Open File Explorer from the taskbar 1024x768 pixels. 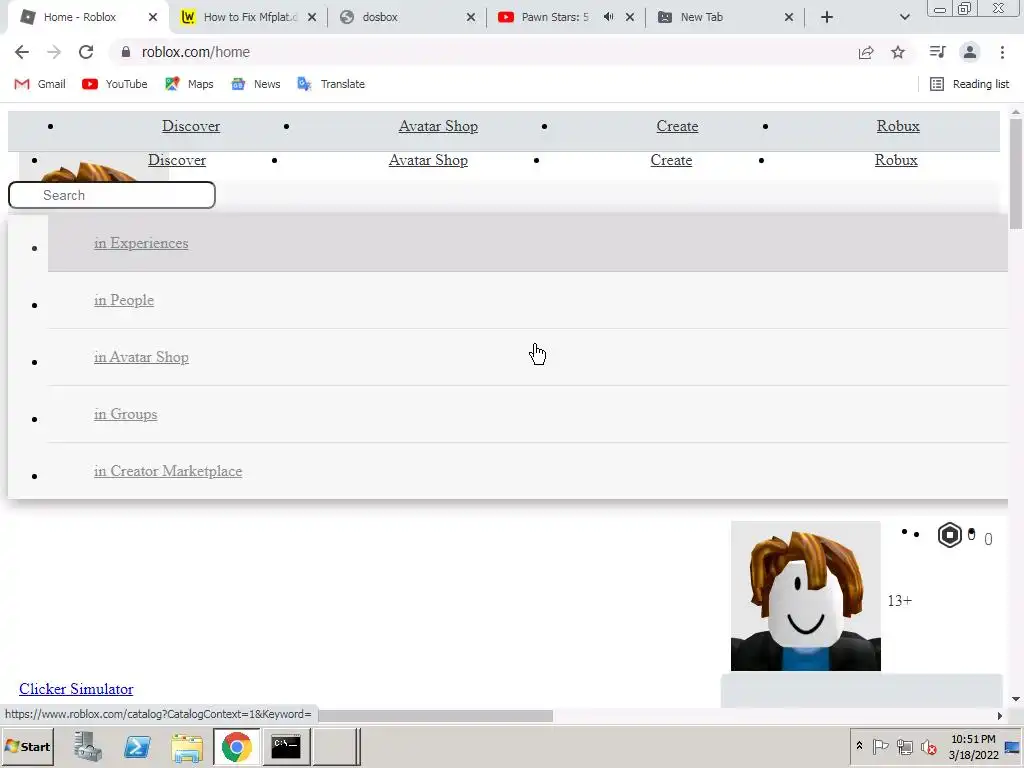187,747
